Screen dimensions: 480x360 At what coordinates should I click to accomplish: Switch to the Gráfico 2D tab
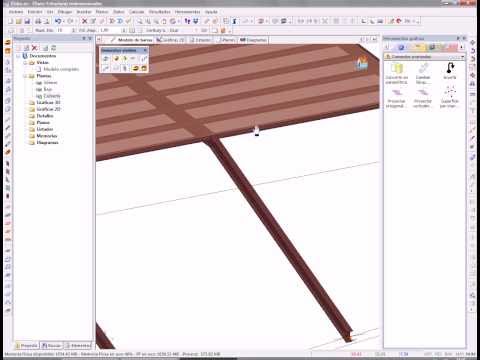coord(171,40)
